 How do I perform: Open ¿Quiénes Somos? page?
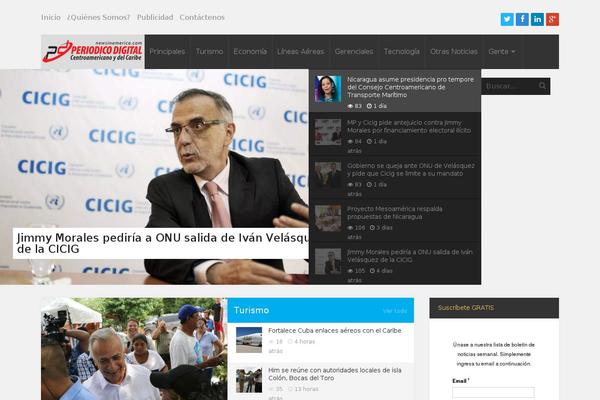(x=99, y=17)
